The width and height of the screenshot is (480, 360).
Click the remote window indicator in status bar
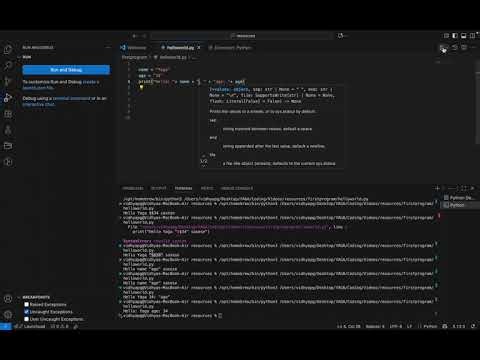6,326
